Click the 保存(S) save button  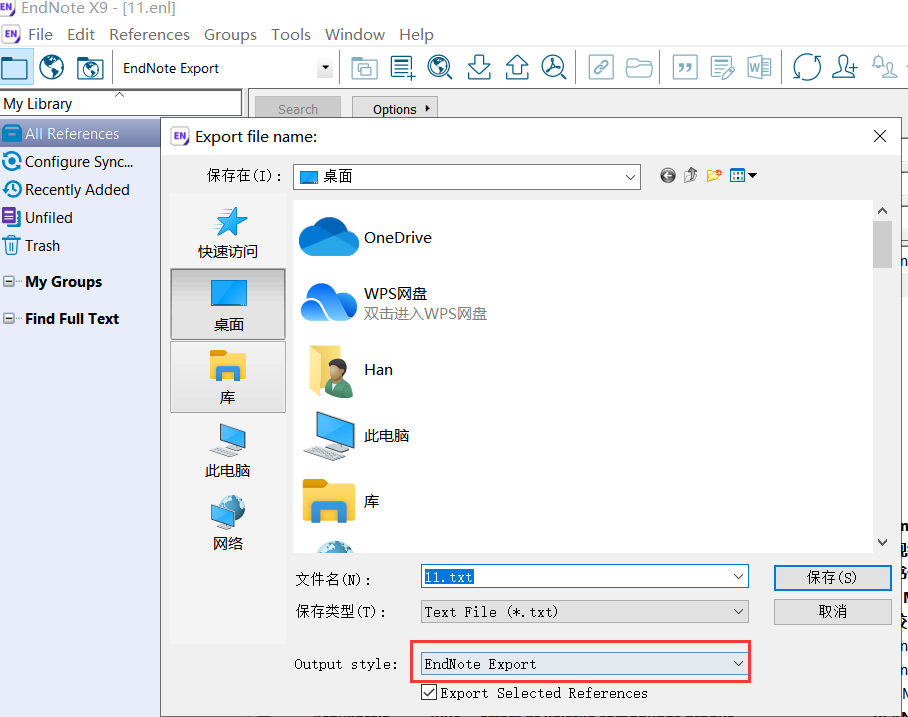coord(833,578)
